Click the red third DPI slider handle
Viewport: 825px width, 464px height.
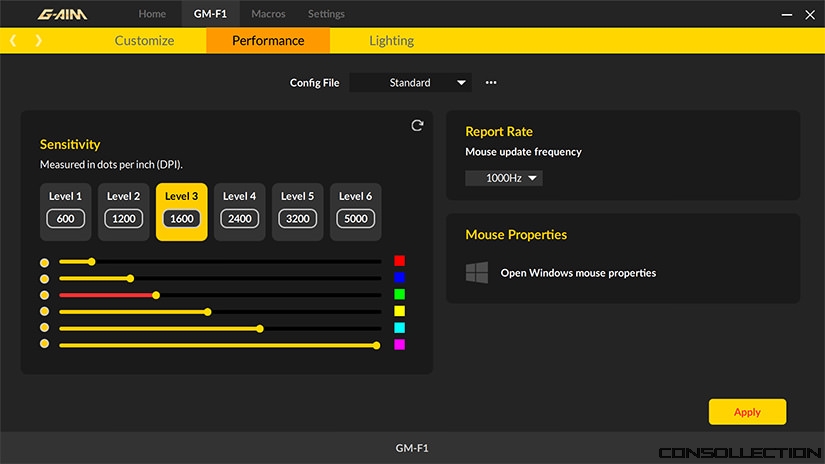pyautogui.click(x=156, y=295)
